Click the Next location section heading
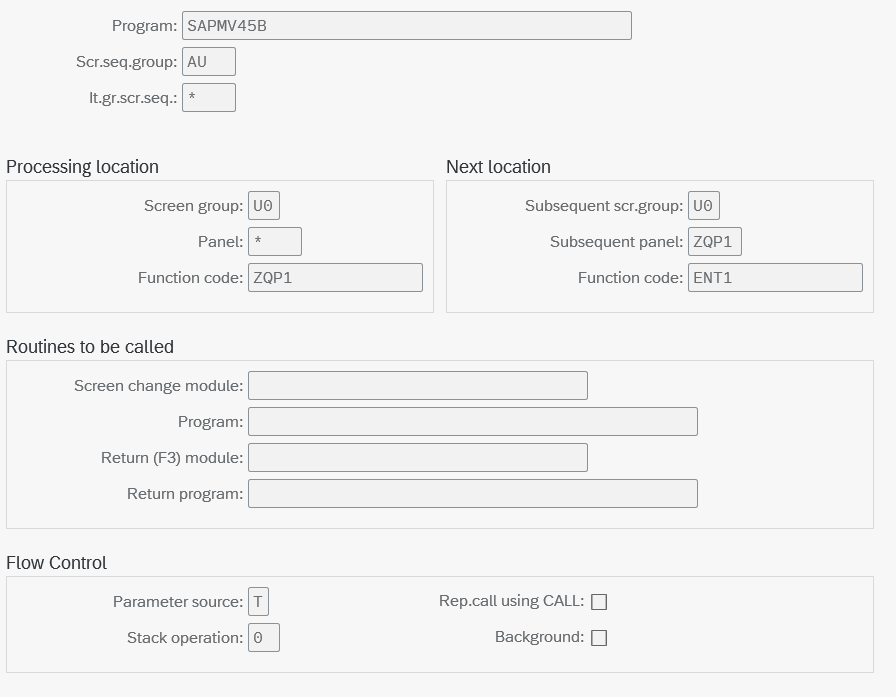 (x=498, y=167)
